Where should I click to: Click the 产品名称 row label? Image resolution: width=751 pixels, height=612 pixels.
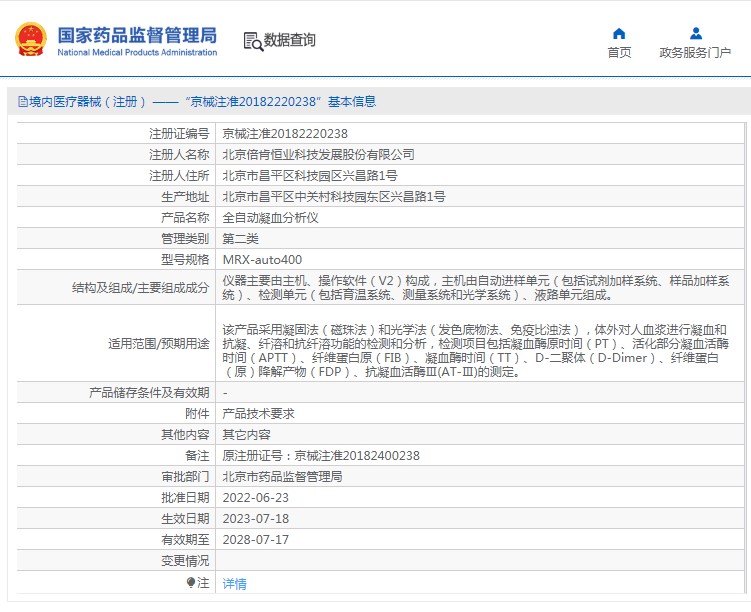coord(185,218)
